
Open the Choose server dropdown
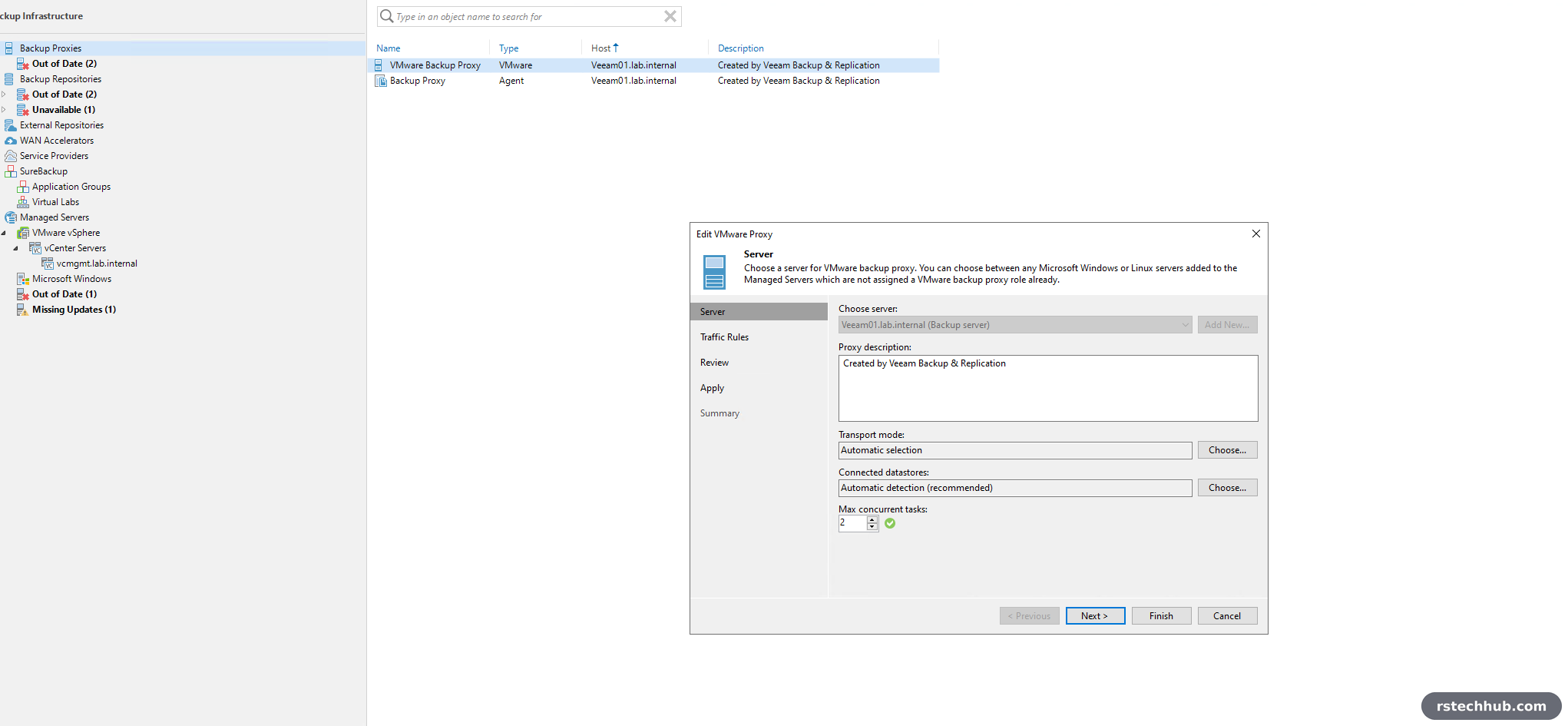[x=1185, y=325]
